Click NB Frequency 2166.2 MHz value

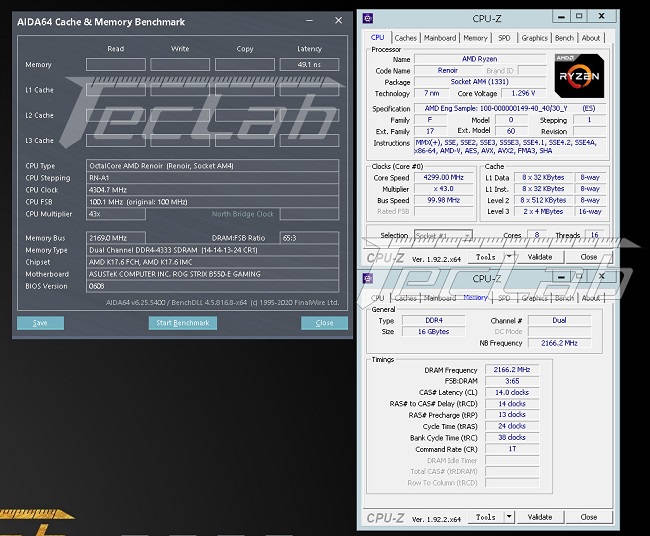pos(559,343)
